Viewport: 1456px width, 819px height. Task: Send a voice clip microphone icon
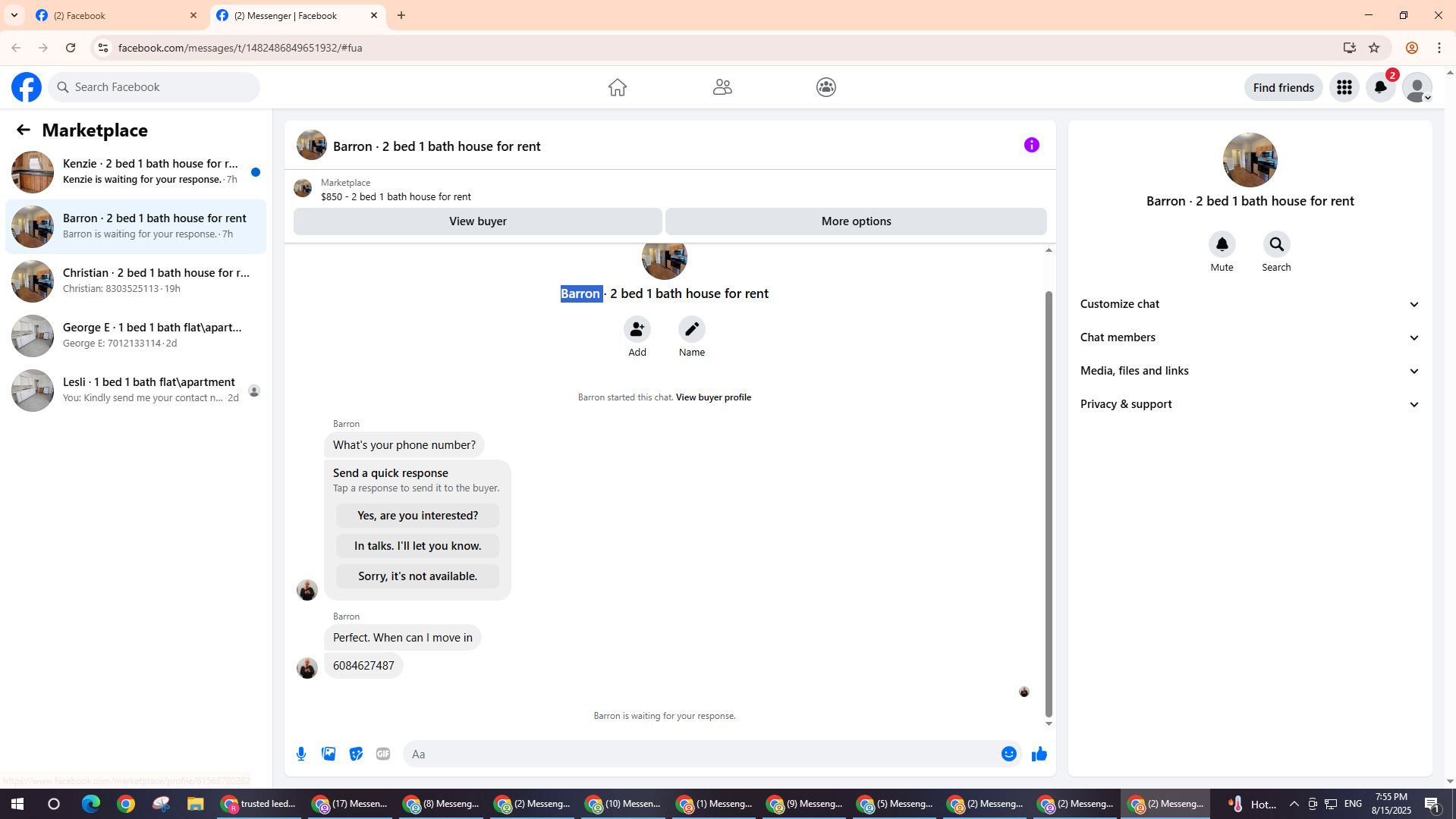point(301,754)
